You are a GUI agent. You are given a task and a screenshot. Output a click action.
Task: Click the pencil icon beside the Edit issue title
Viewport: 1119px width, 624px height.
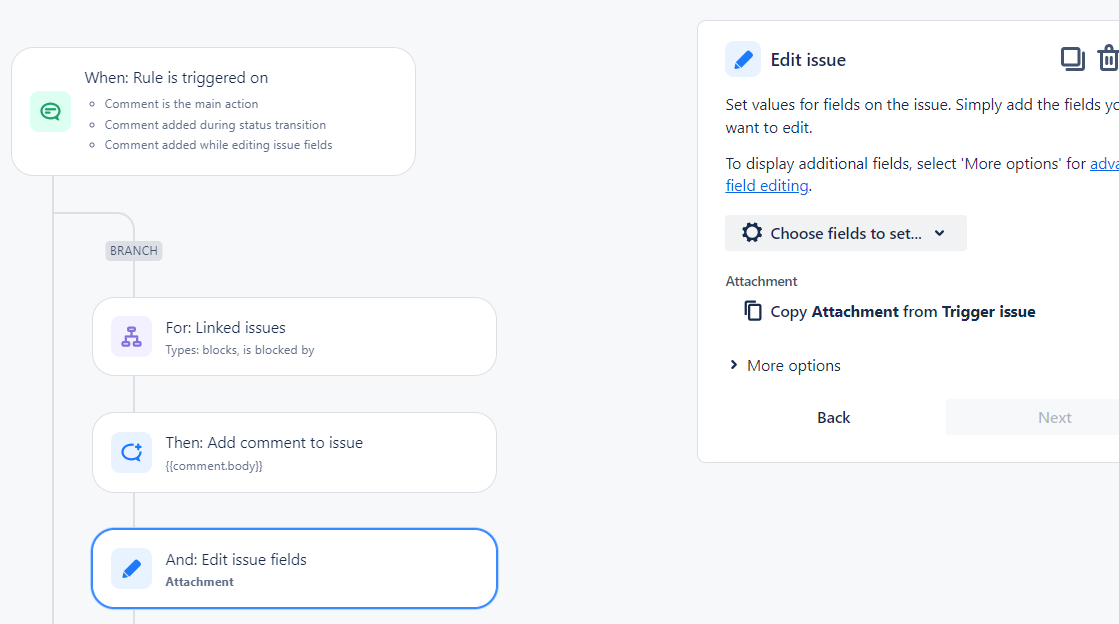pos(743,59)
